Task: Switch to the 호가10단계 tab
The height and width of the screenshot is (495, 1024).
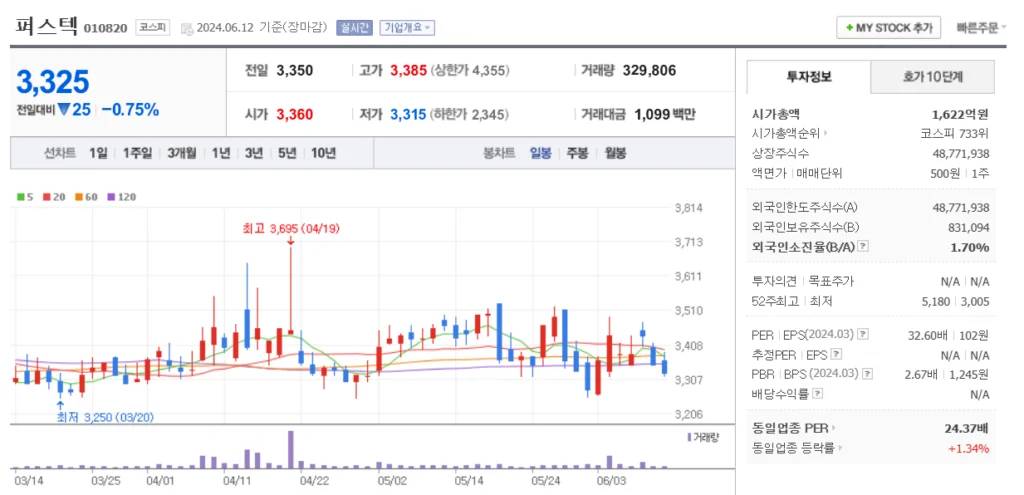Action: (933, 77)
